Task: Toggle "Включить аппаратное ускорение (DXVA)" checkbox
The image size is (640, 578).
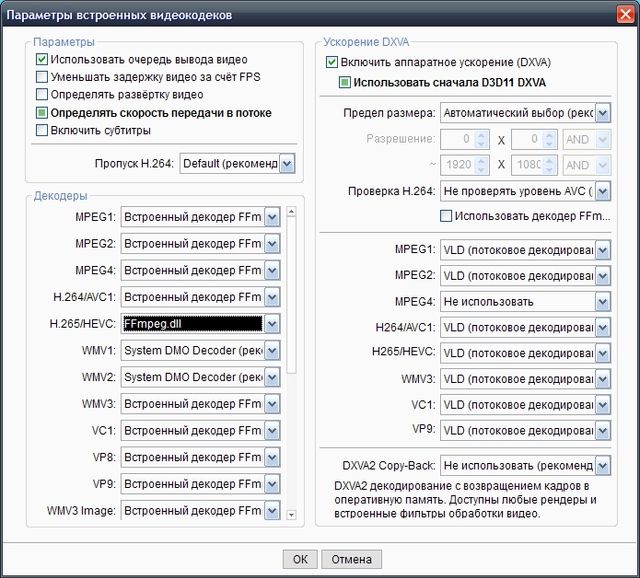Action: (x=332, y=62)
